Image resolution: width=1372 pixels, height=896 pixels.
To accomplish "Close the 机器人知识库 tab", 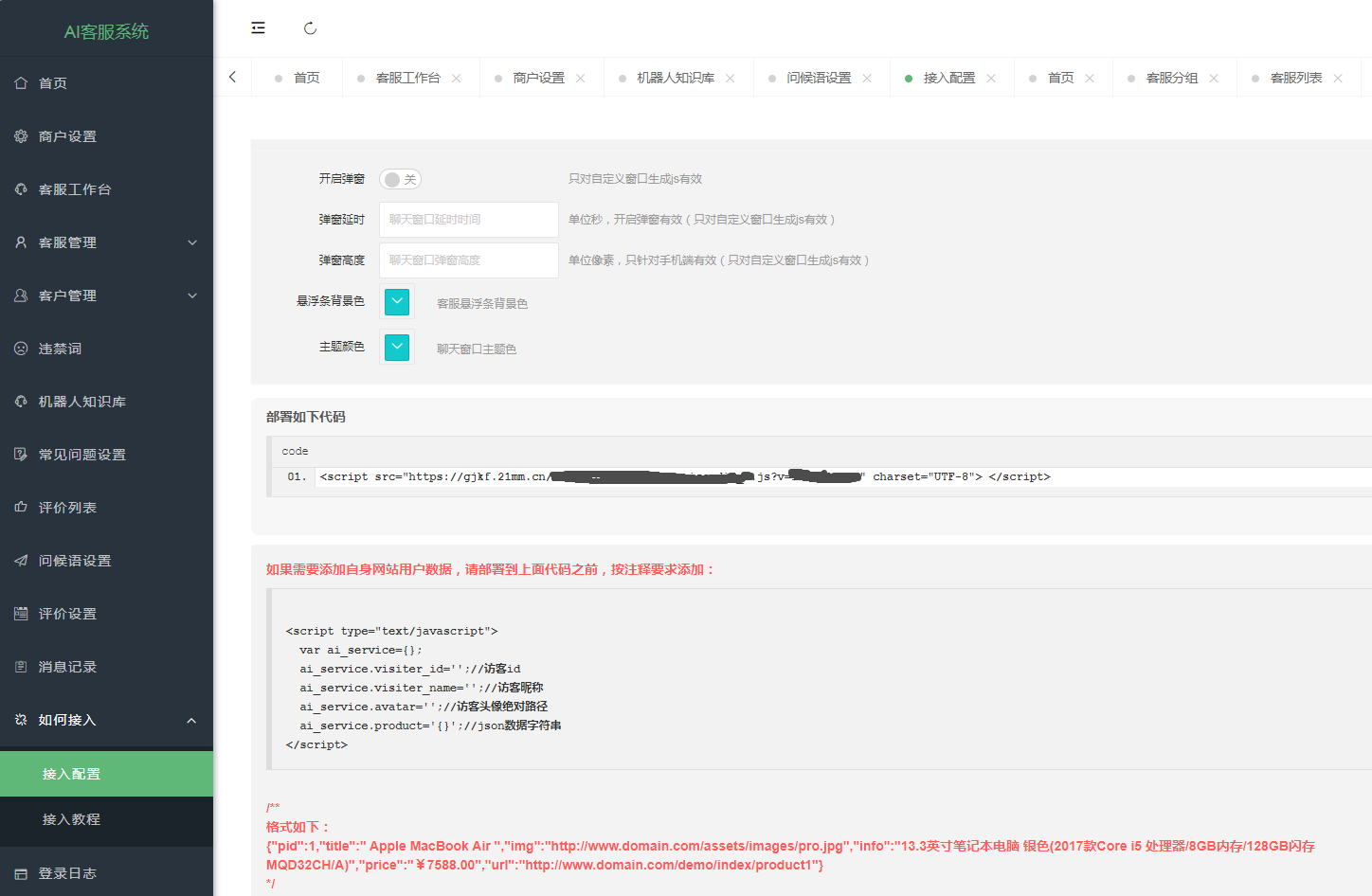I will click(731, 79).
